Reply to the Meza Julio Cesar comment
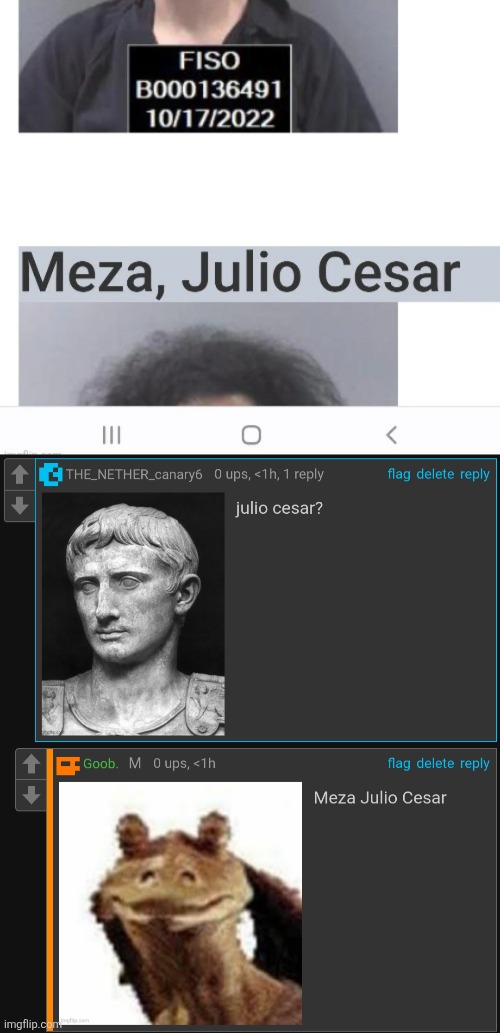500x1033 pixels. [474, 764]
